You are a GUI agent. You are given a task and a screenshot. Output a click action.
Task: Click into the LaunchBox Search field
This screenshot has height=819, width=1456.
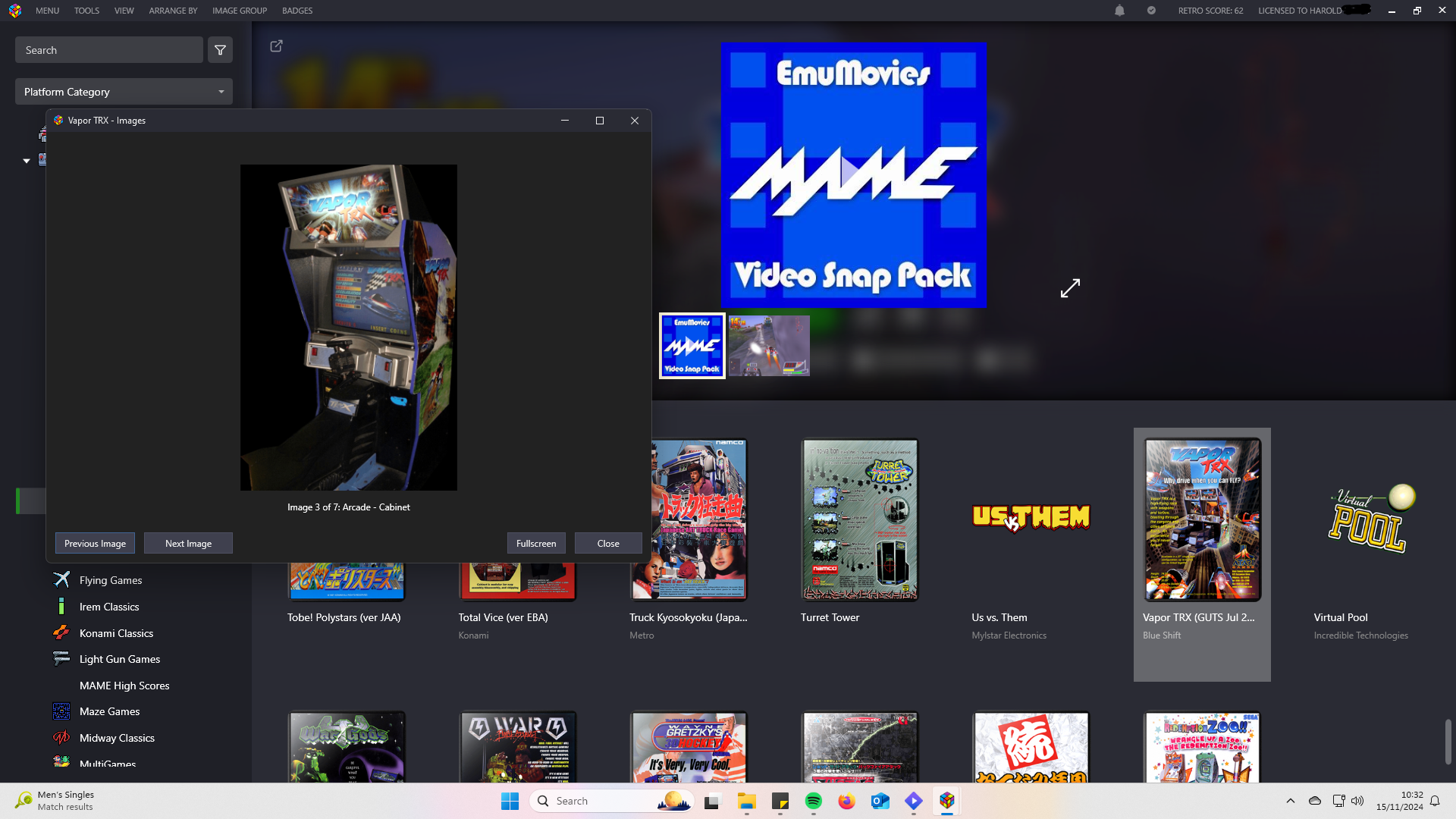pyautogui.click(x=109, y=50)
